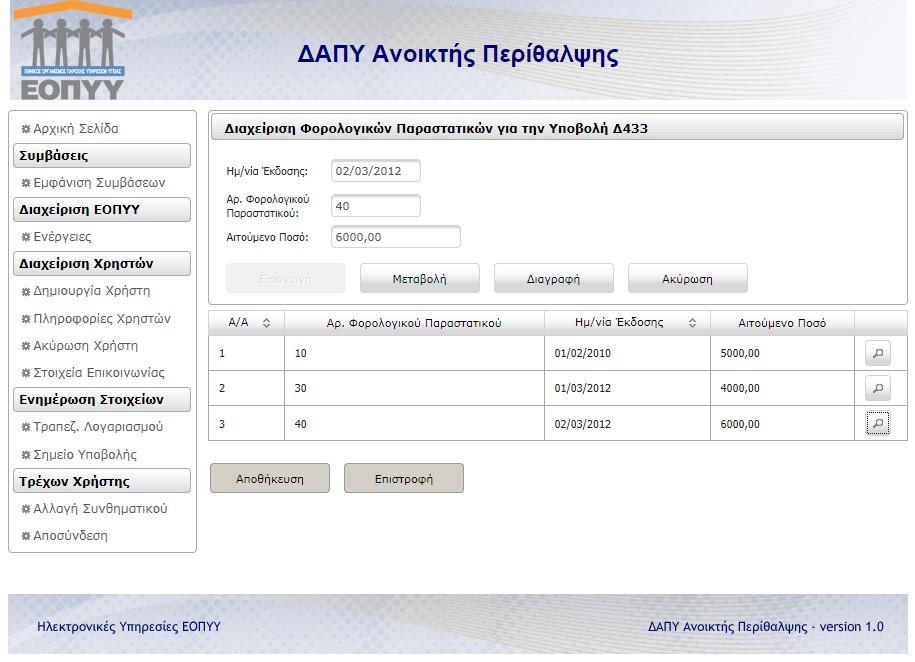The width and height of the screenshot is (915, 662).
Task: Select the Διαχείριση Χρηστών menu header
Action: [102, 264]
